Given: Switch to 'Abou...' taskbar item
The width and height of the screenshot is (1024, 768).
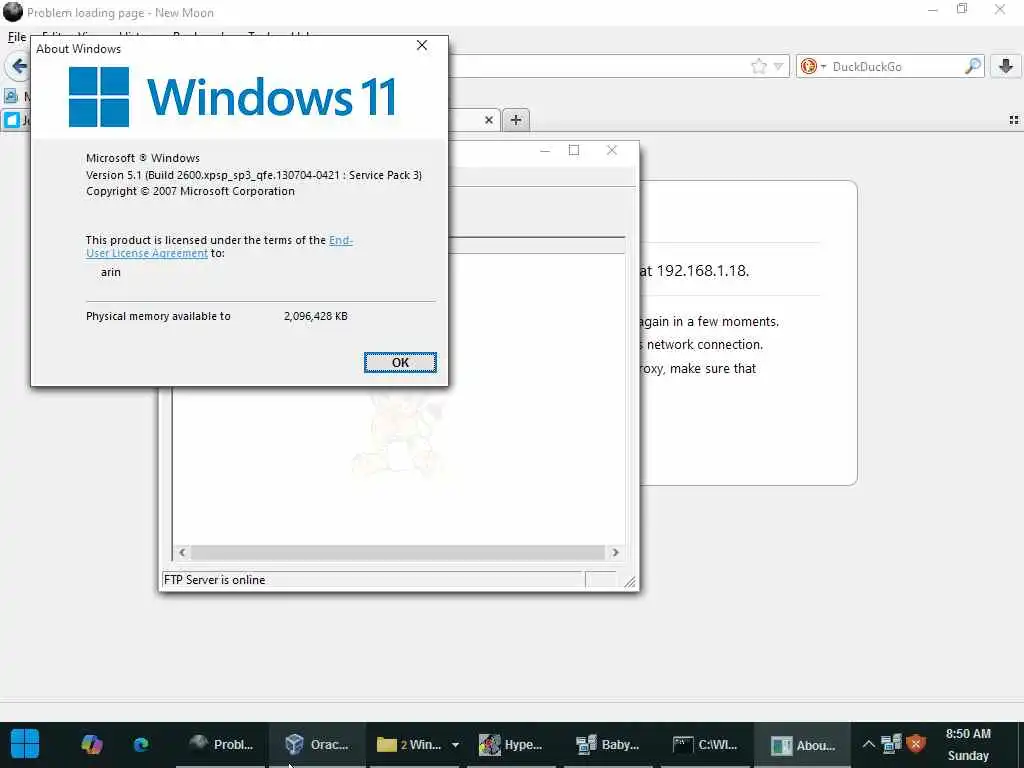Looking at the screenshot, I should (803, 744).
